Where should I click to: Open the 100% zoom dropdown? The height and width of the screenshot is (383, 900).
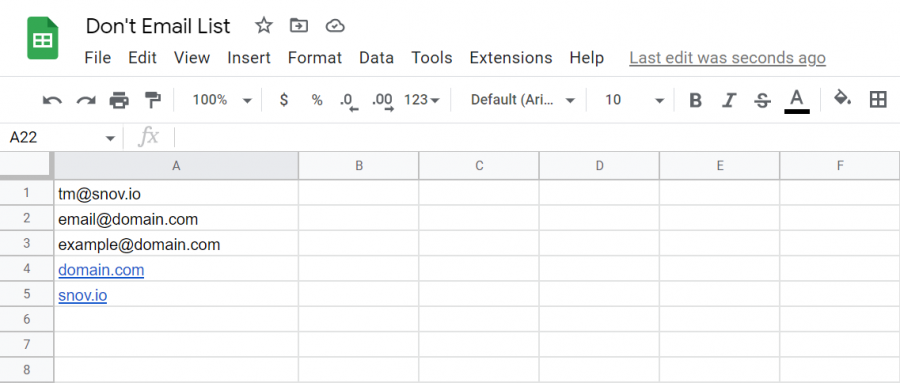click(222, 100)
